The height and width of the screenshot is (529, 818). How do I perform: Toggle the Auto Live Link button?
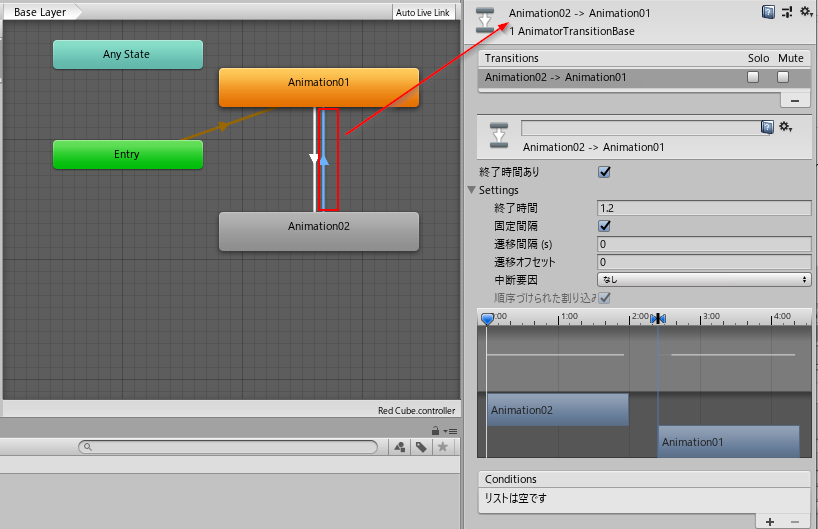tap(423, 13)
